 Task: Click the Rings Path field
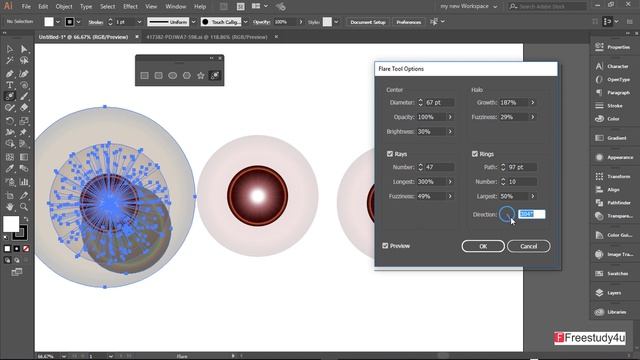click(522, 167)
